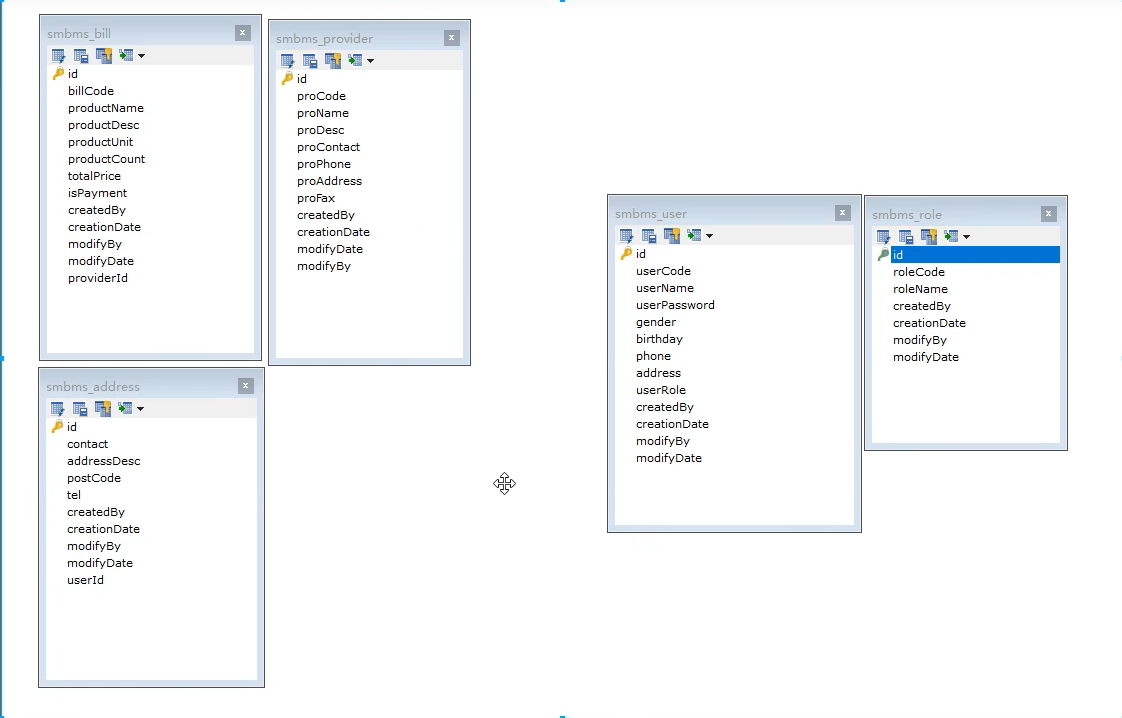Open Alter Table icon in smbms_provider
The image size is (1122, 718).
point(288,61)
